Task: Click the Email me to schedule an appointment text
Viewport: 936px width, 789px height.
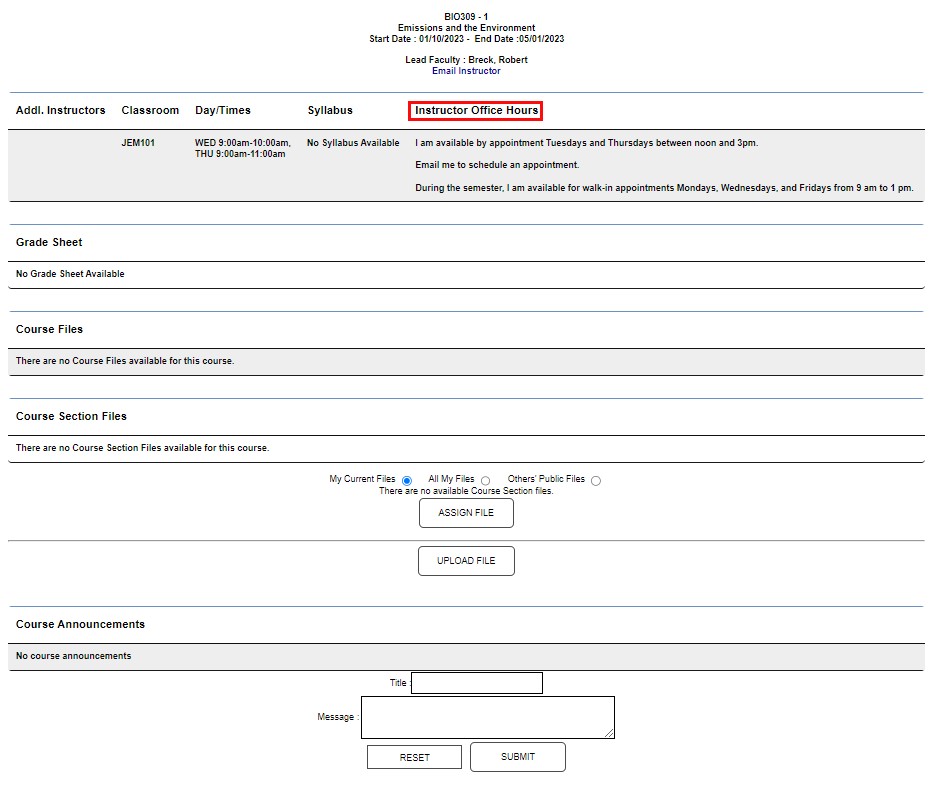Action: tap(497, 165)
